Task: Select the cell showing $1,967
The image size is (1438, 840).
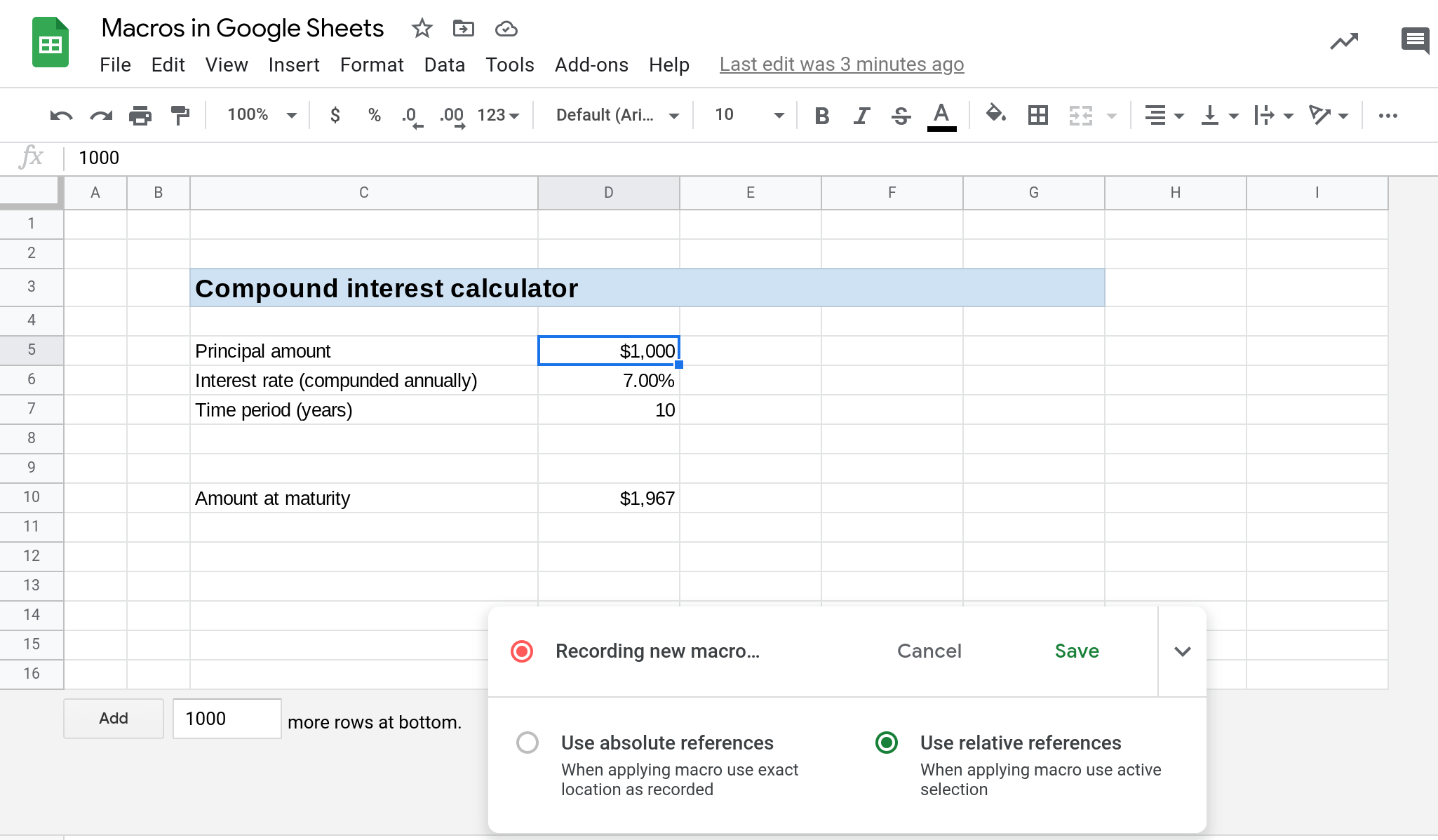Action: (608, 498)
